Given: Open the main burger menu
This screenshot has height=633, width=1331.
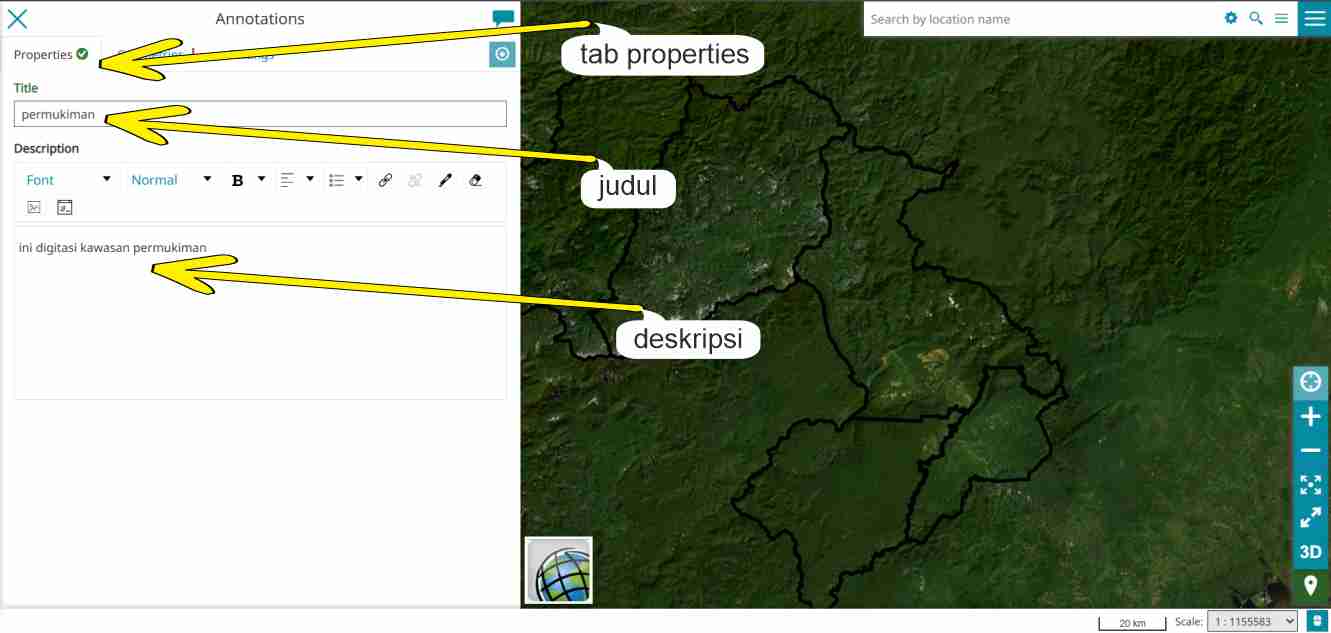Looking at the screenshot, I should pyautogui.click(x=1314, y=18).
